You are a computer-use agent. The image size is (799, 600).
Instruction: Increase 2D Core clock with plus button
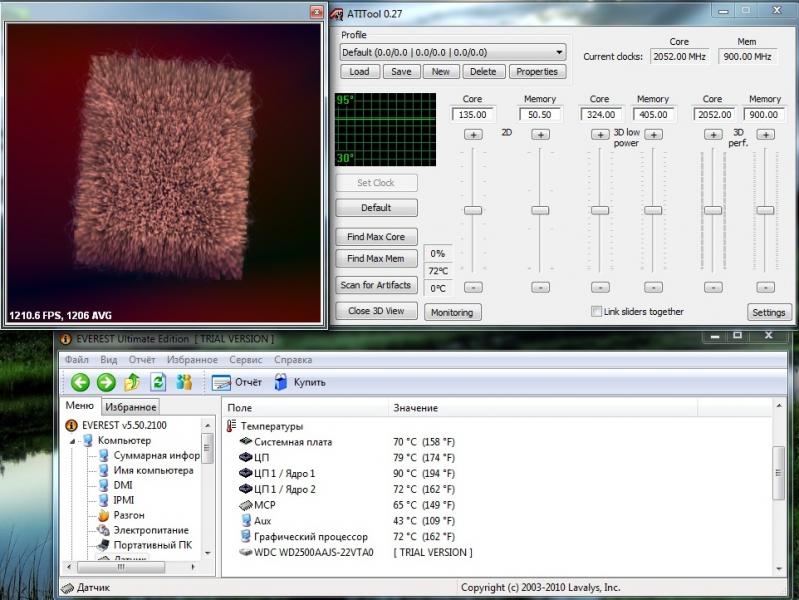click(x=473, y=135)
